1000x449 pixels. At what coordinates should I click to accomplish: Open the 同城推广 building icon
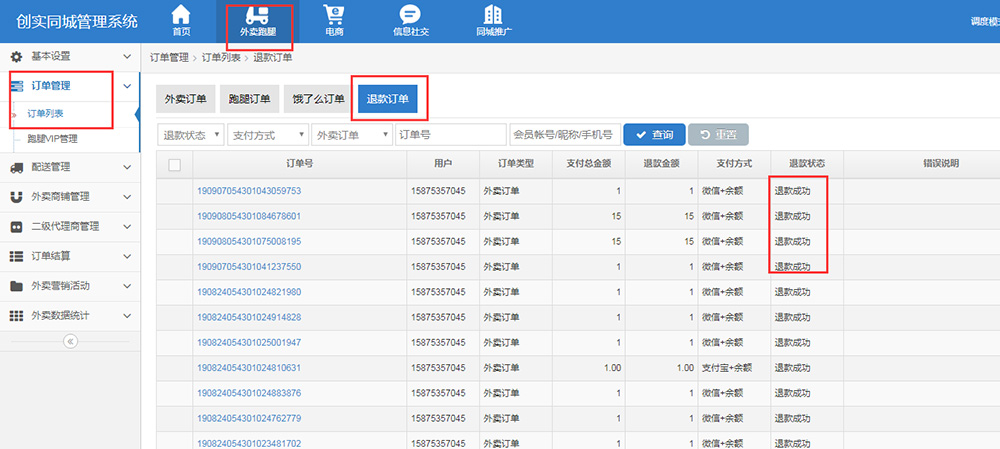tap(493, 15)
